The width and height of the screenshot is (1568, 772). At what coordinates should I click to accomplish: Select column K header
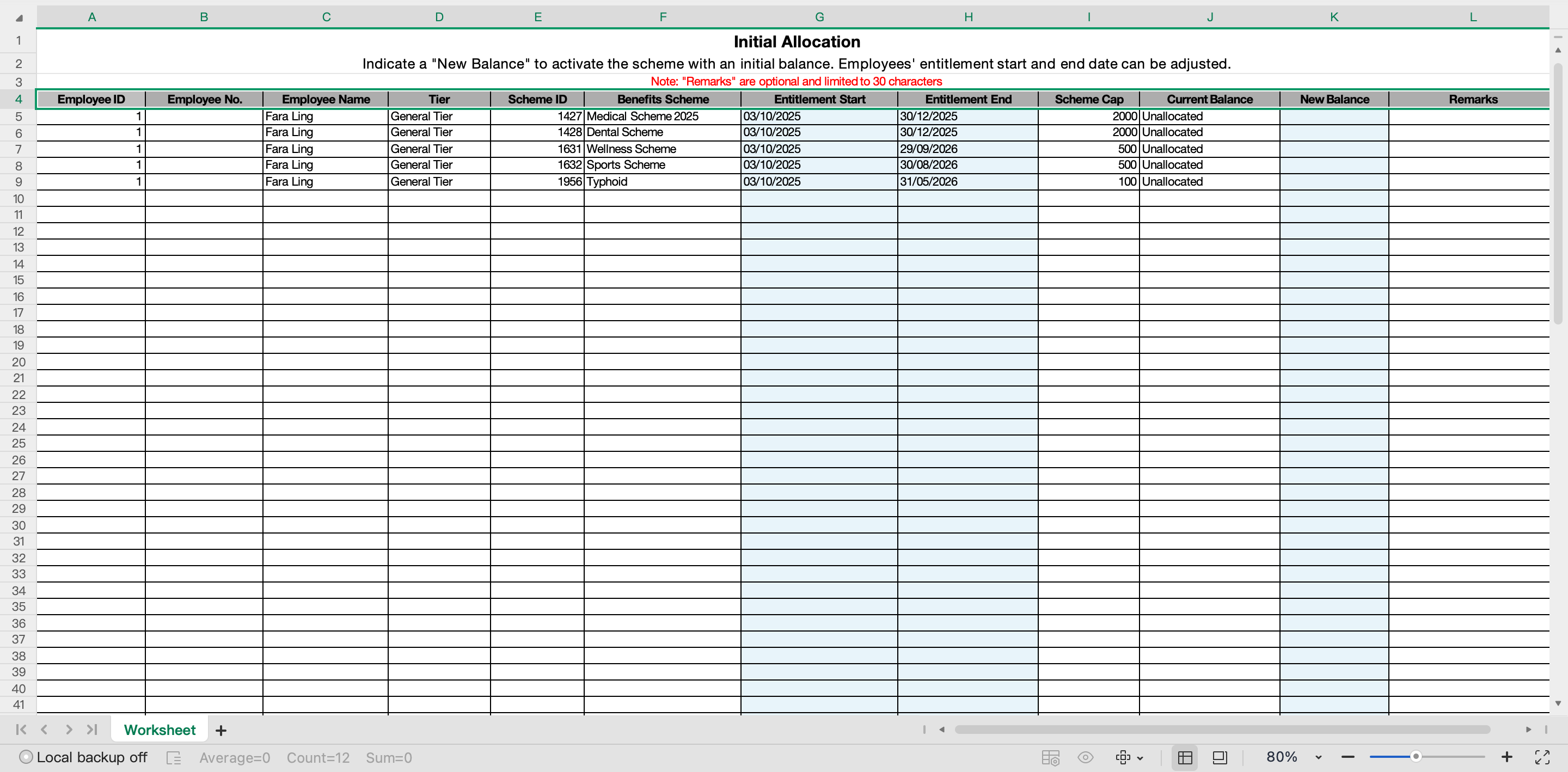[1334, 17]
